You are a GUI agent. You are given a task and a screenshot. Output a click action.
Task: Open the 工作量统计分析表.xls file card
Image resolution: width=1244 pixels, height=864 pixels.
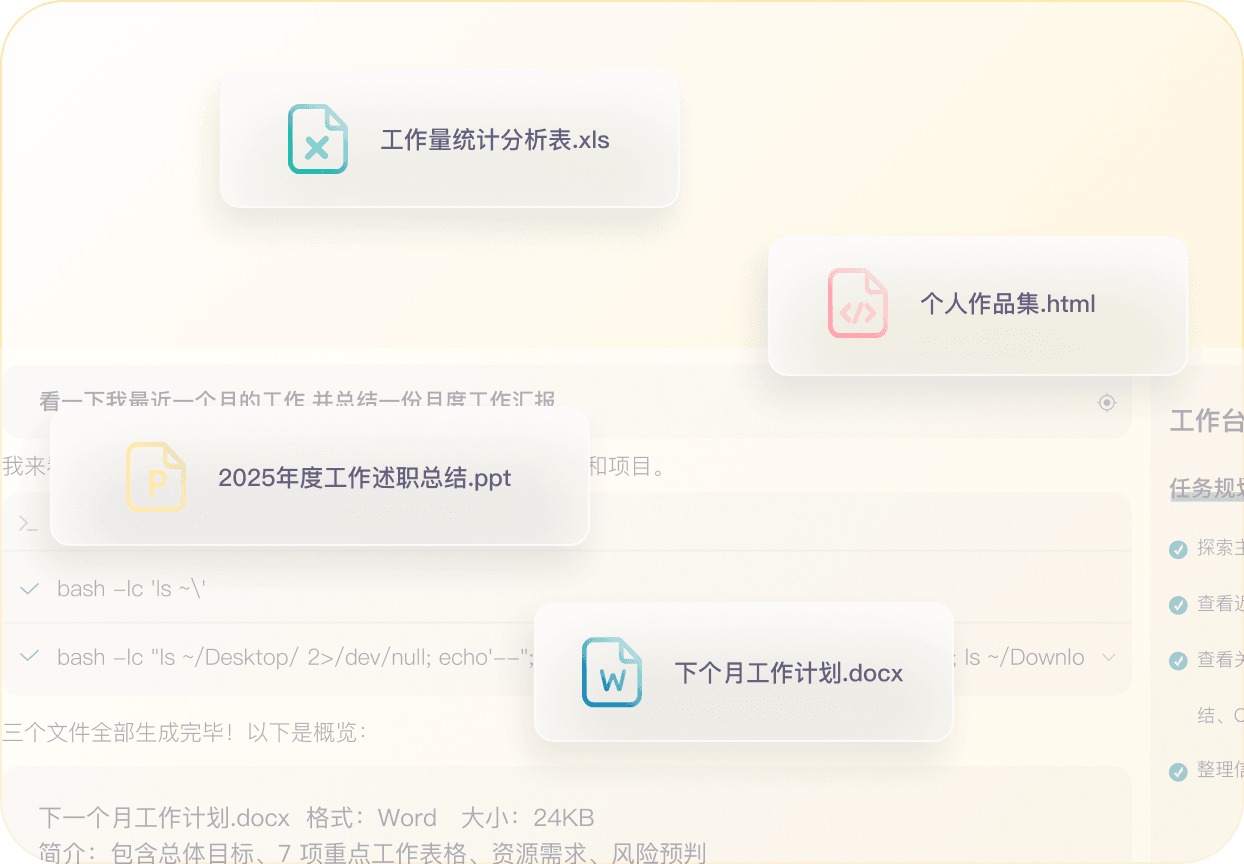[x=450, y=139]
